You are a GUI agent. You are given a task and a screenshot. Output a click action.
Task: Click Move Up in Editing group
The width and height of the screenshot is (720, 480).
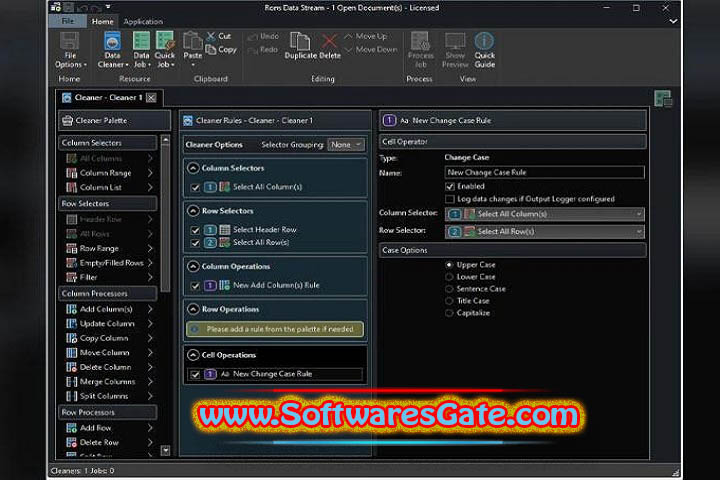pyautogui.click(x=366, y=36)
